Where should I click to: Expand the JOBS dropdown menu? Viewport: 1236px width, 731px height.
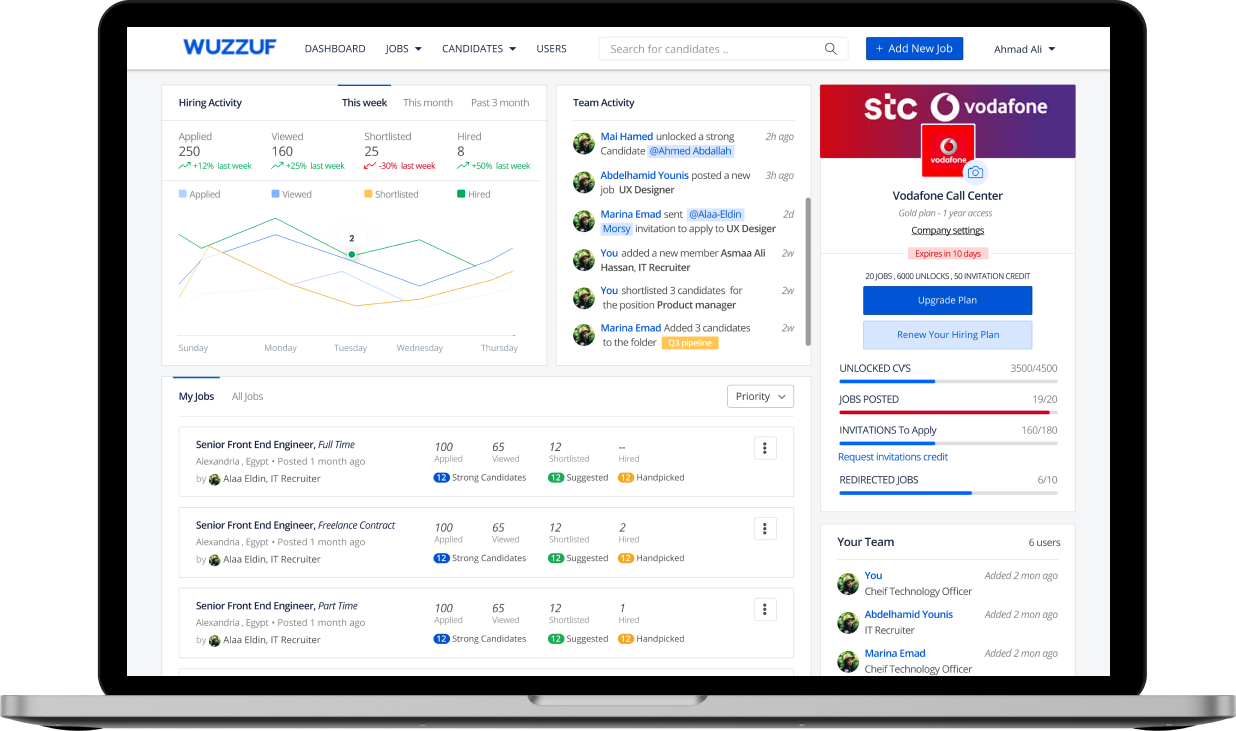point(403,49)
